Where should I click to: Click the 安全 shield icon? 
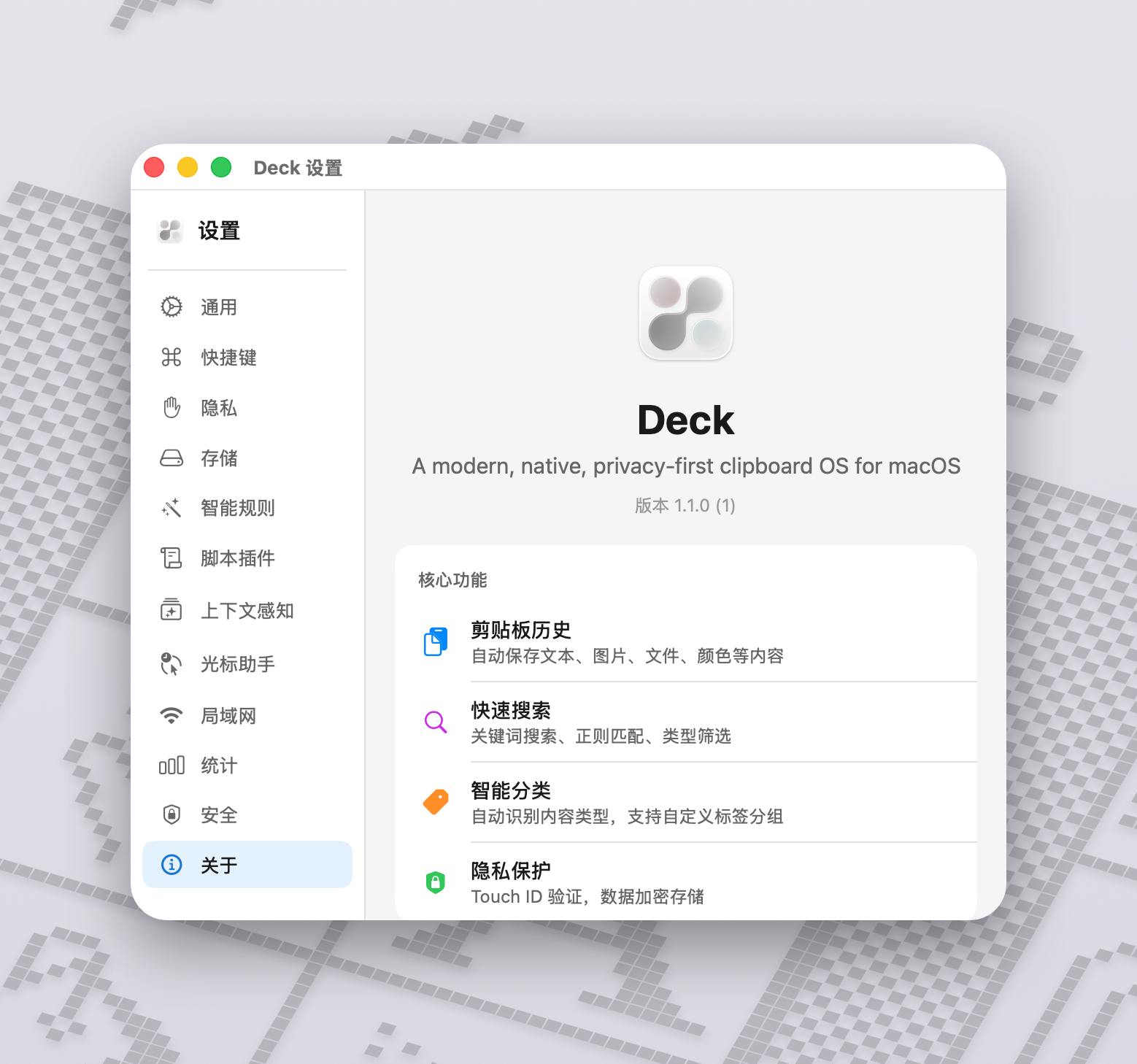[171, 815]
